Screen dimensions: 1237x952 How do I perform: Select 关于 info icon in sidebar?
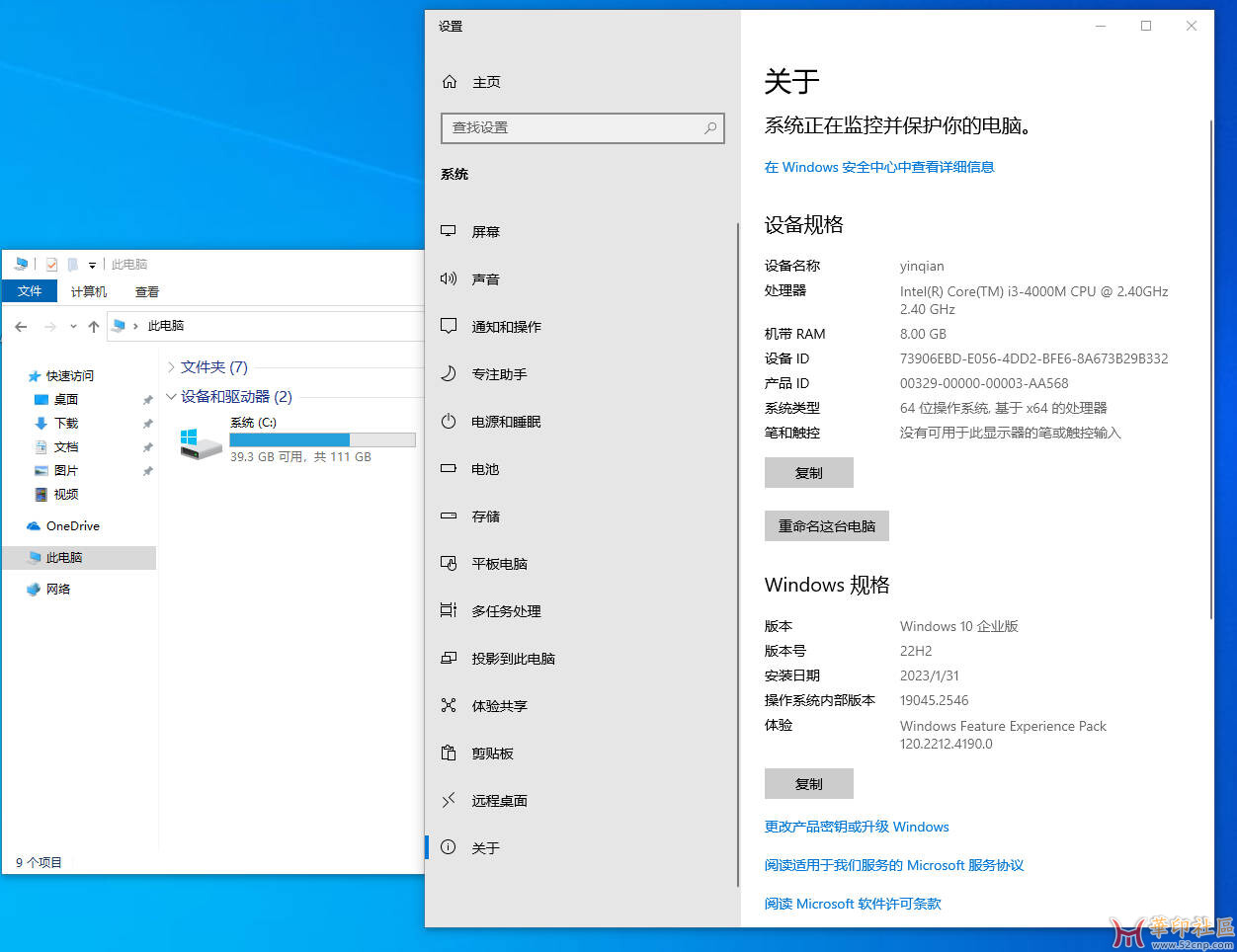(x=449, y=847)
